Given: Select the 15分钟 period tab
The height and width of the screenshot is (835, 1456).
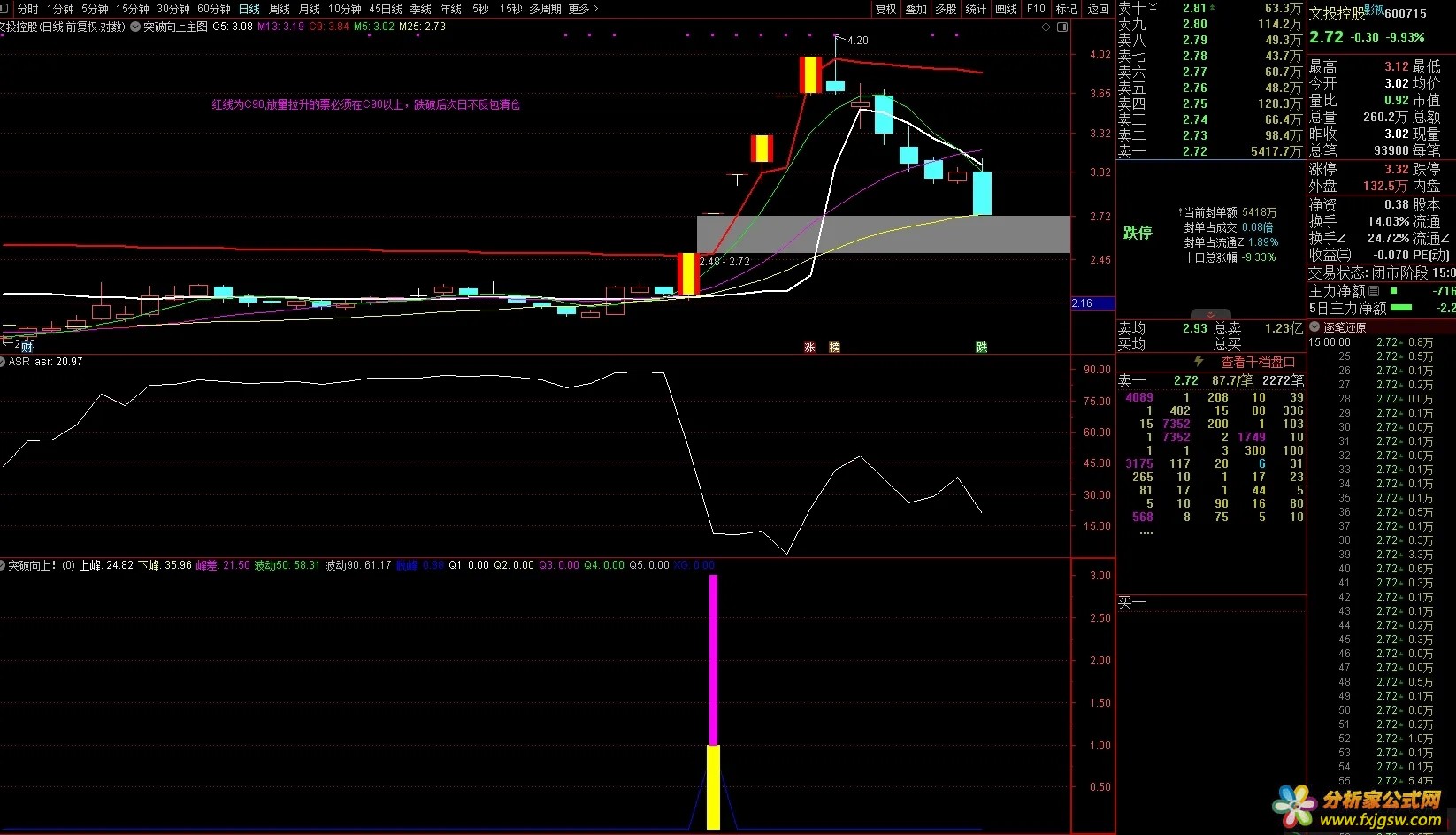Looking at the screenshot, I should tap(133, 9).
